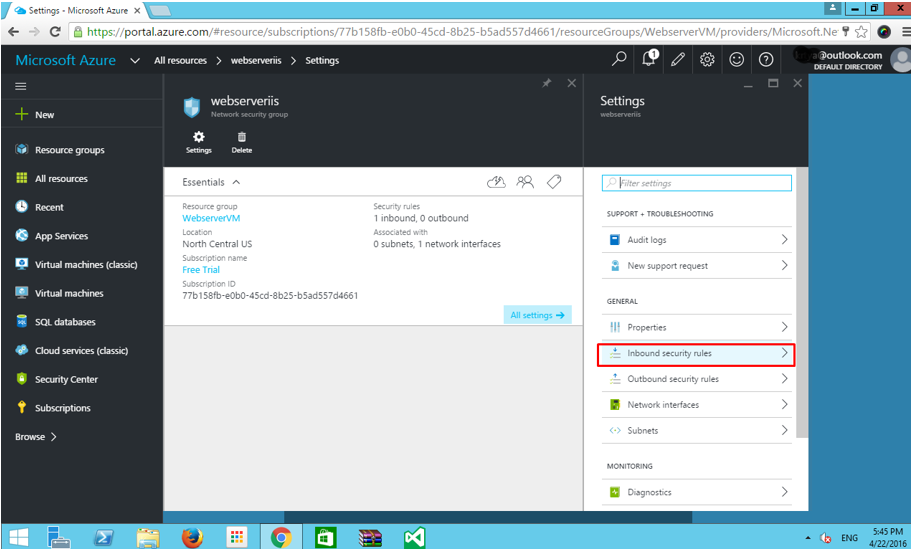Open the Free Trial subscription link
Screen dimensions: 912x549
tap(201, 270)
